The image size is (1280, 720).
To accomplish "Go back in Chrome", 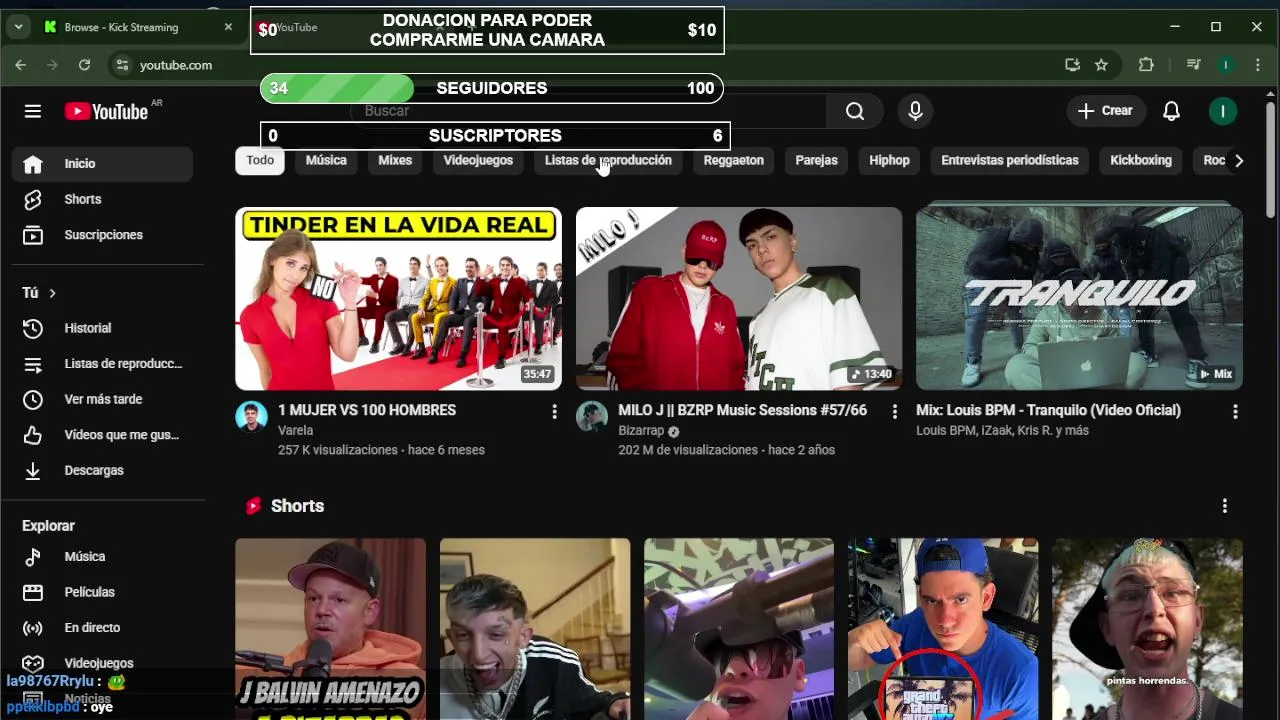I will 20,65.
